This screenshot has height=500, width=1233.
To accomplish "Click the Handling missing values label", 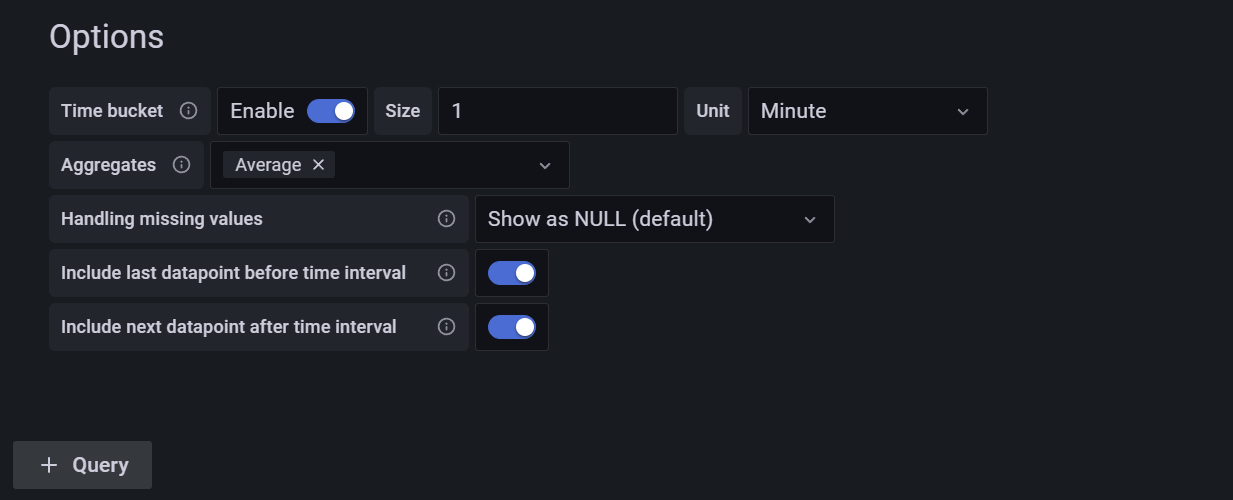I will coord(162,219).
